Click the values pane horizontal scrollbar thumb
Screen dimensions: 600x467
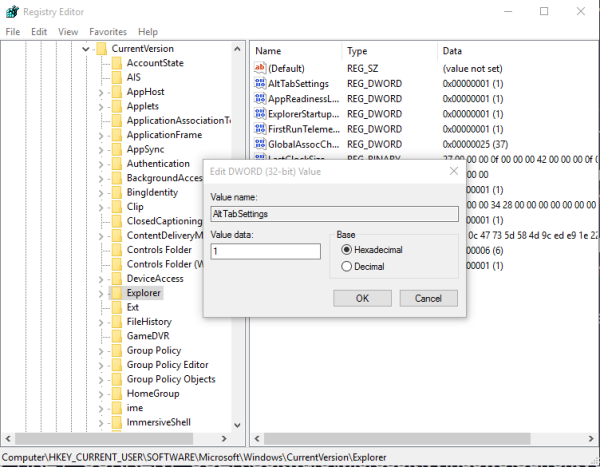coord(397,439)
